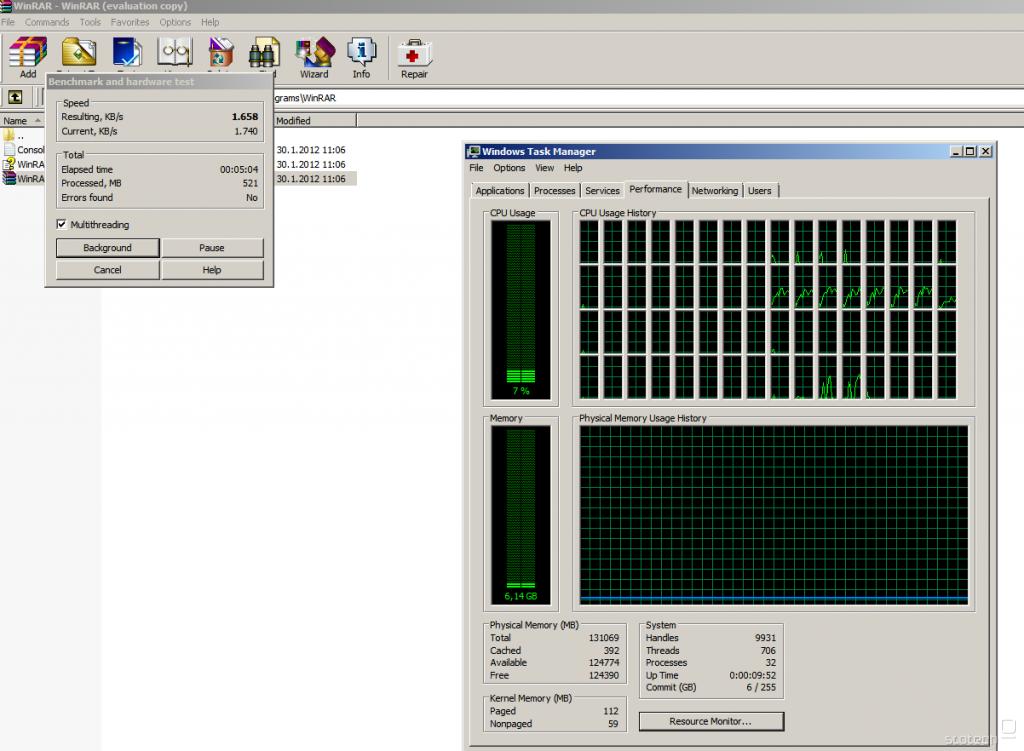Click the Find (binoculars) toolbar icon
This screenshot has width=1024, height=751.
point(264,53)
